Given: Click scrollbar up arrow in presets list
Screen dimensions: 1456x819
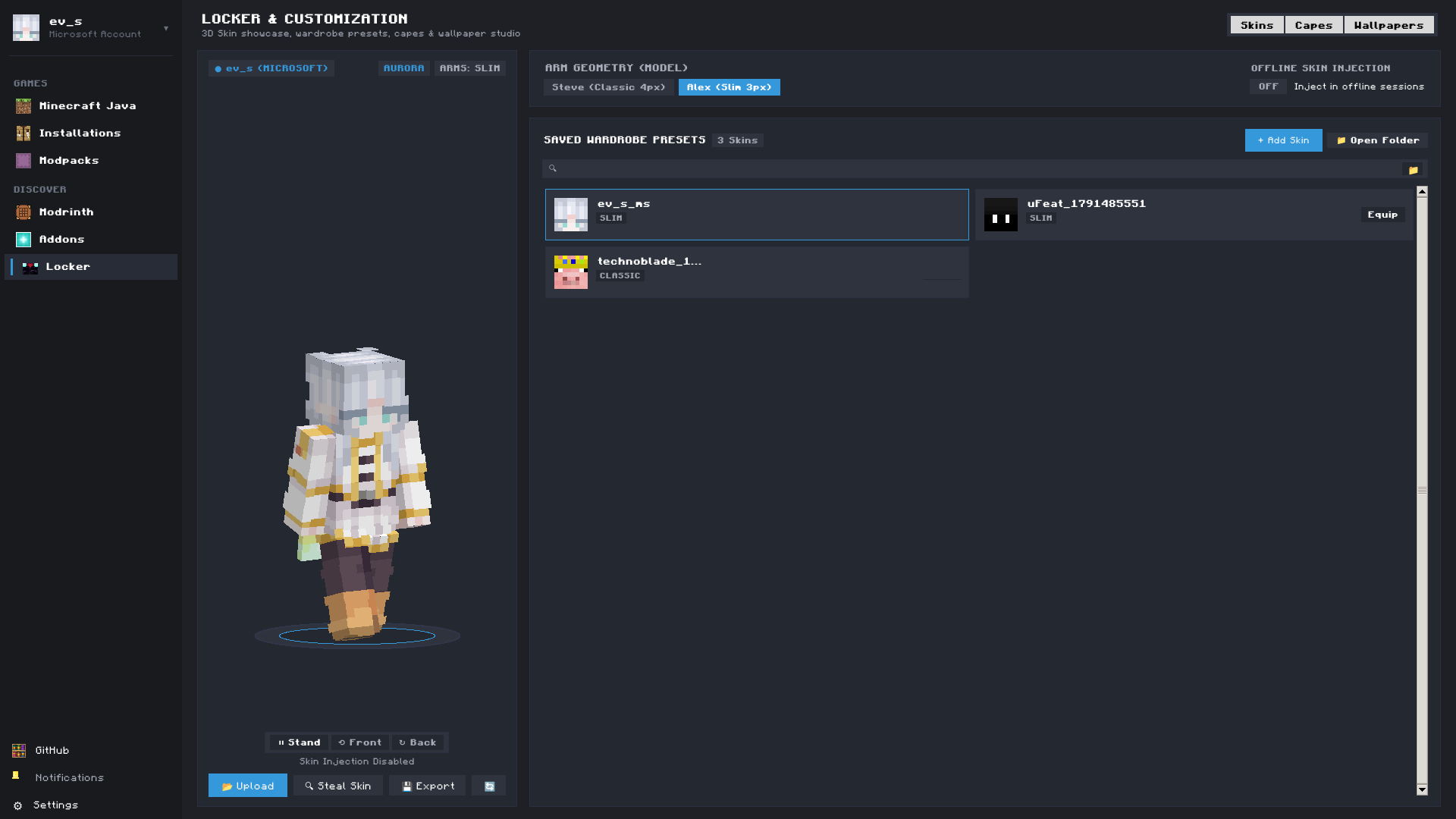Looking at the screenshot, I should coord(1422,191).
